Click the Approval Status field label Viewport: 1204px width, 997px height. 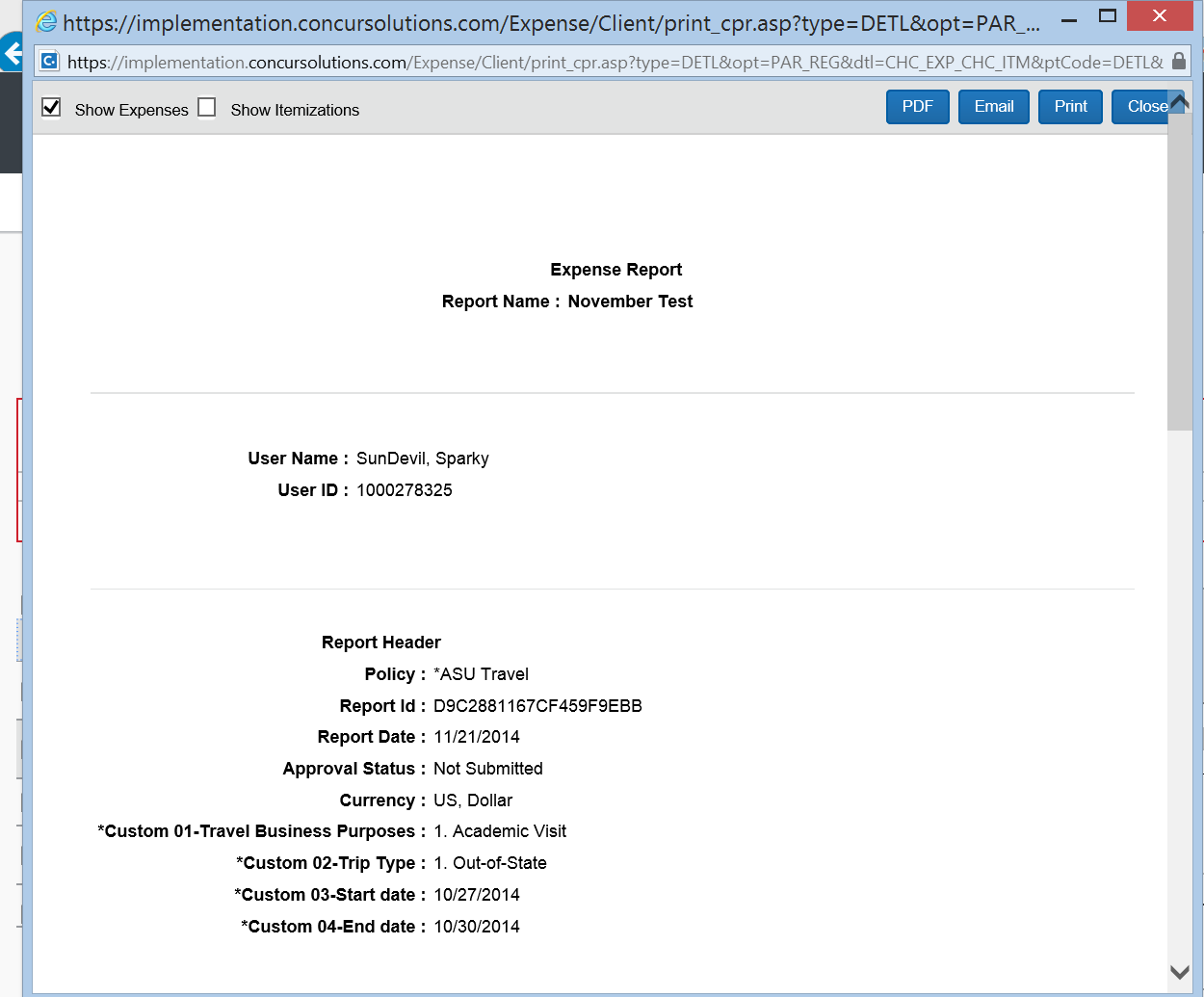pos(353,769)
